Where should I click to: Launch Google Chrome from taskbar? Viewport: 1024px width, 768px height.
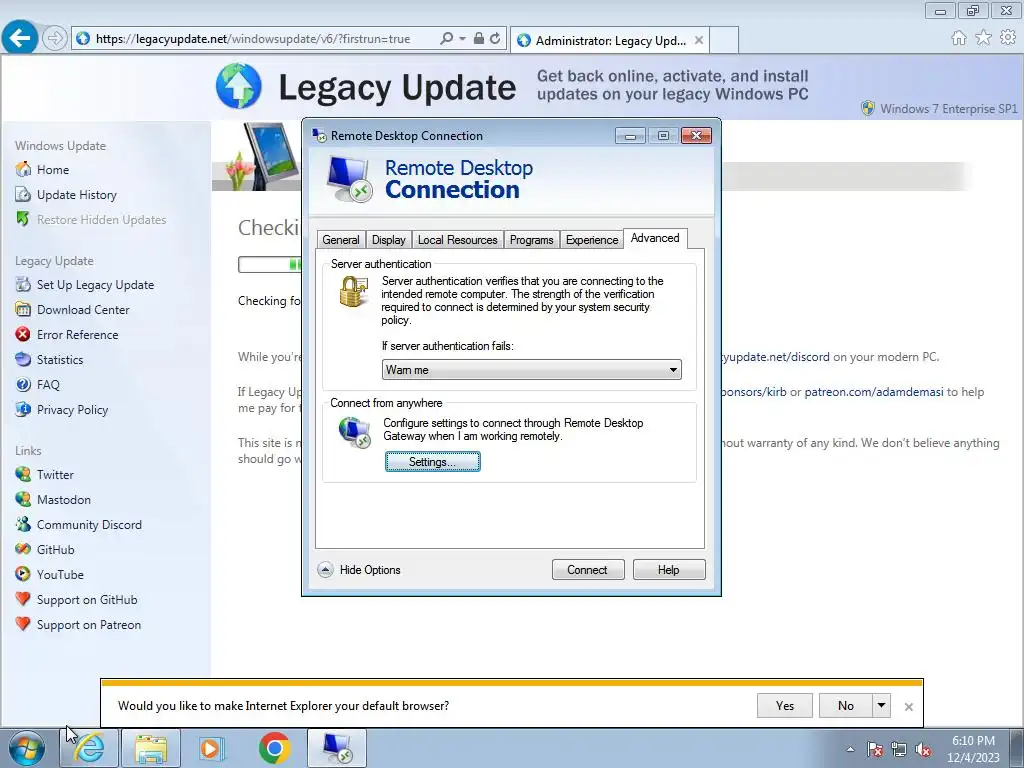(x=274, y=748)
